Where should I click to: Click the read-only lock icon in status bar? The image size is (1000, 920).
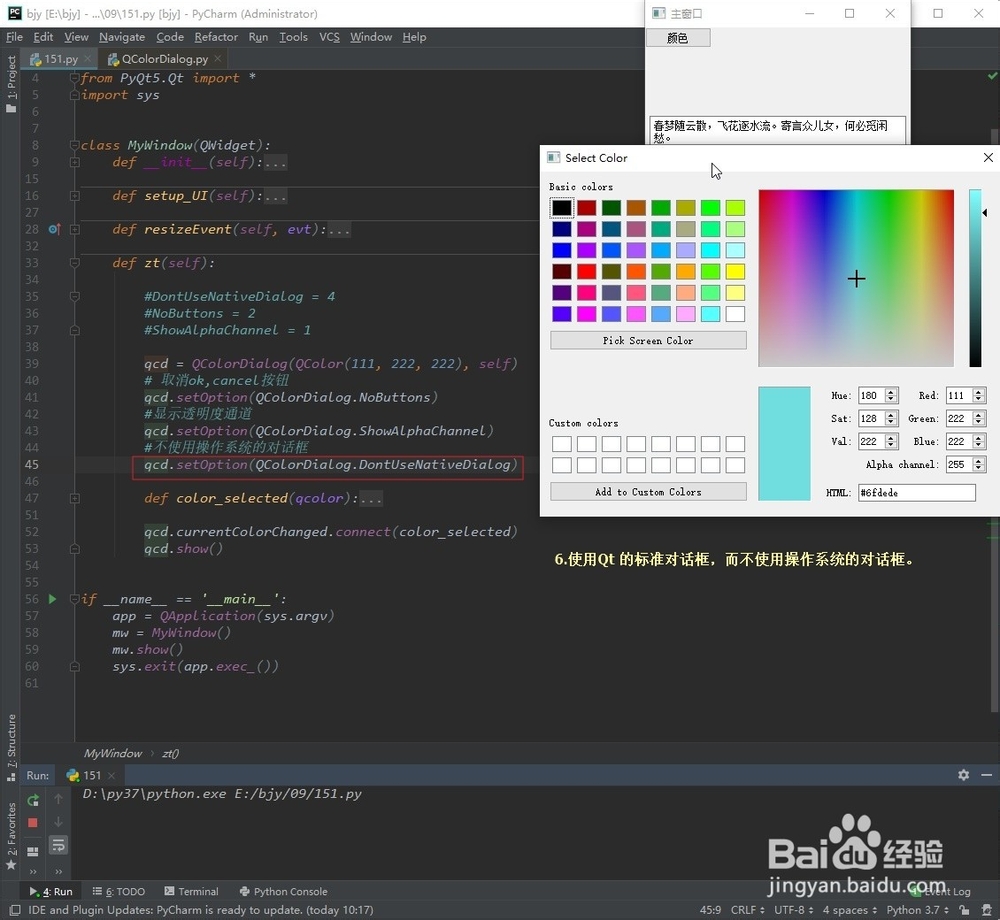click(964, 910)
